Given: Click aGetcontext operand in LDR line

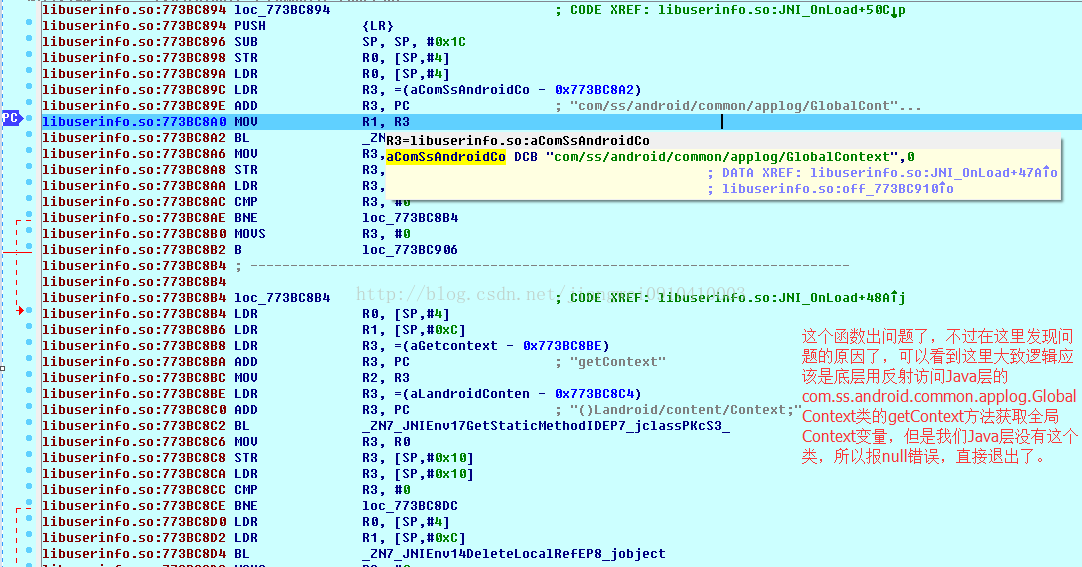Looking at the screenshot, I should pyautogui.click(x=453, y=346).
